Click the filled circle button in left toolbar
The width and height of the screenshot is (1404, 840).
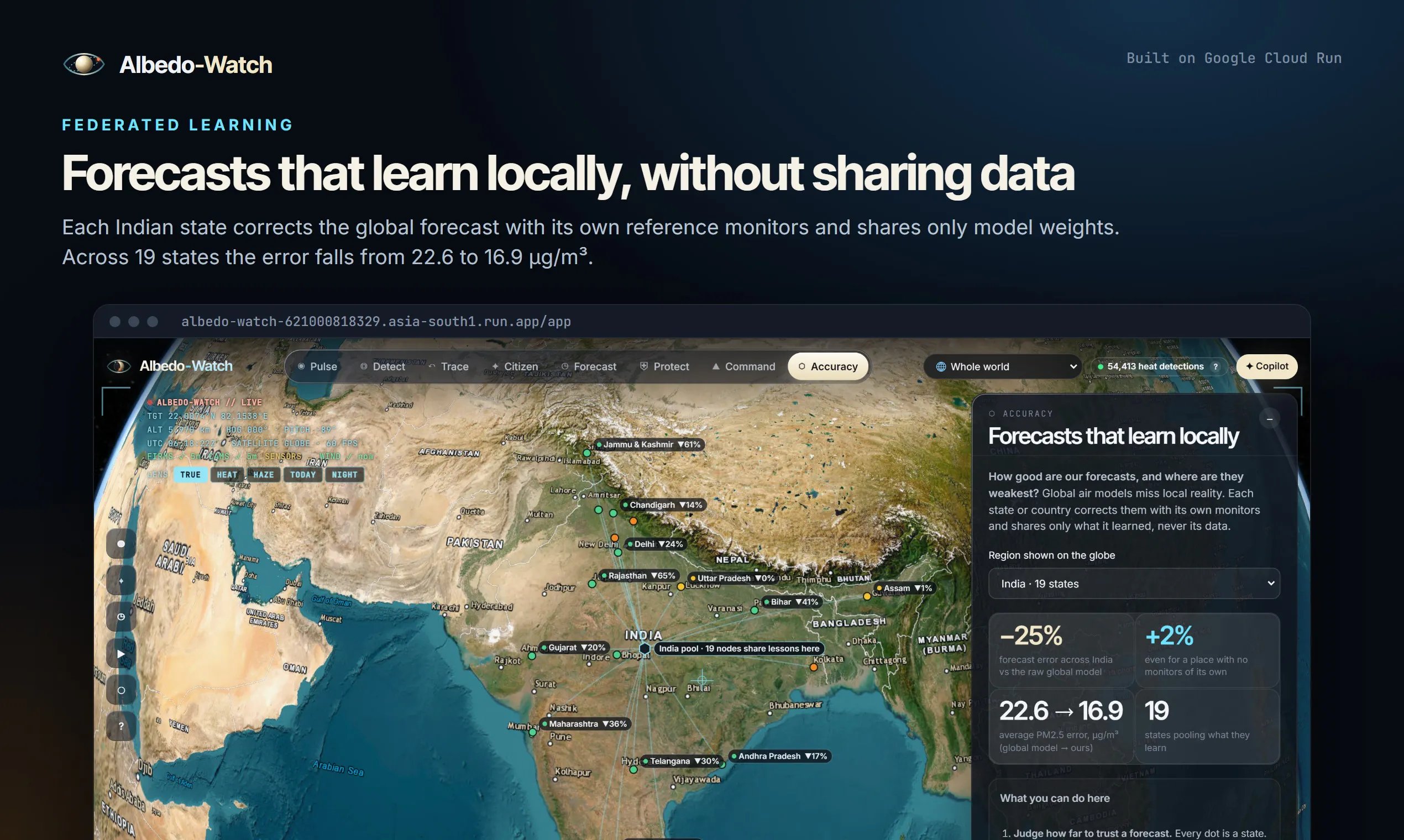pyautogui.click(x=121, y=544)
